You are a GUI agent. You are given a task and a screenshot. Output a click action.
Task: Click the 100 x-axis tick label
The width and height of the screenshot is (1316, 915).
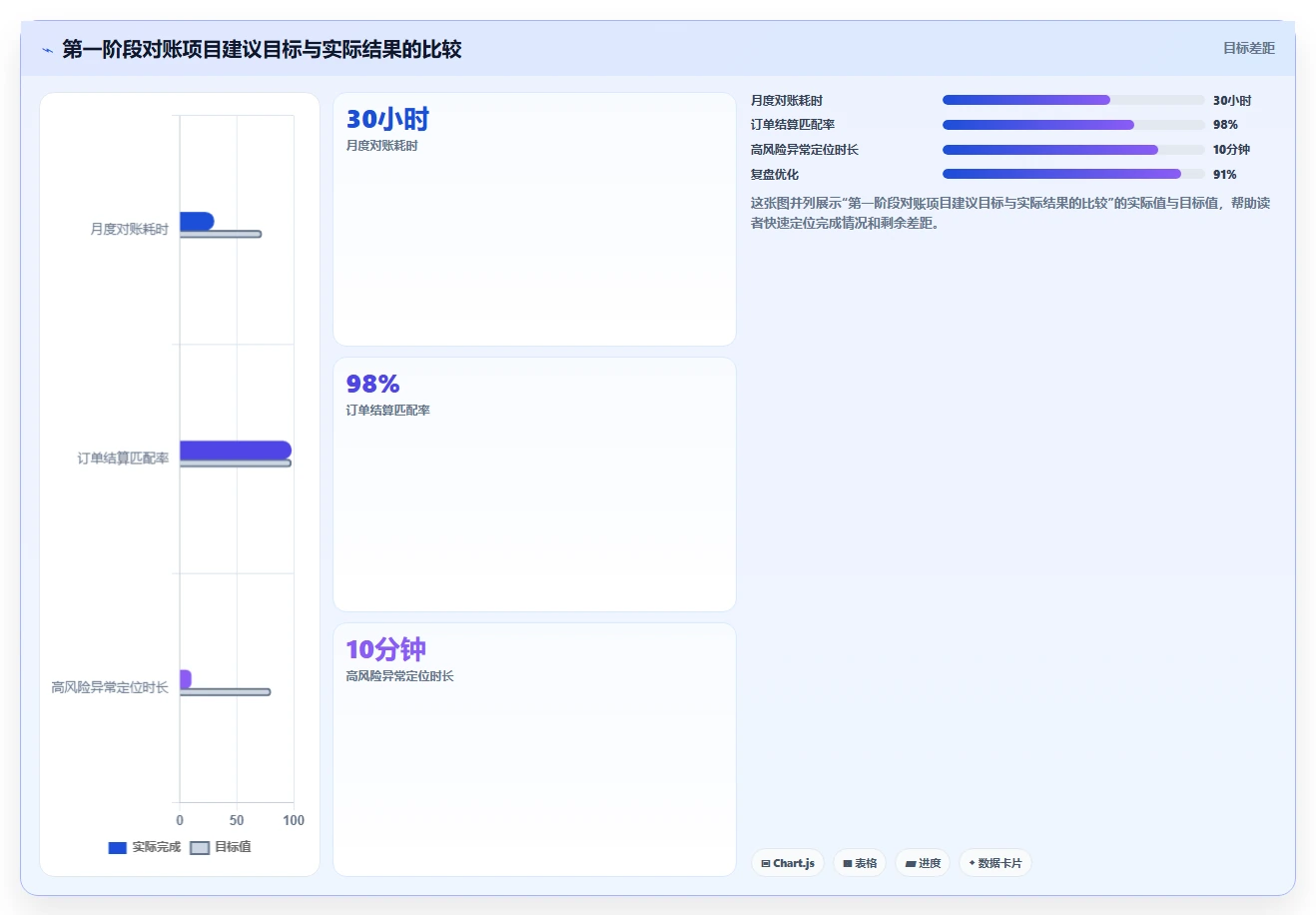(294, 820)
